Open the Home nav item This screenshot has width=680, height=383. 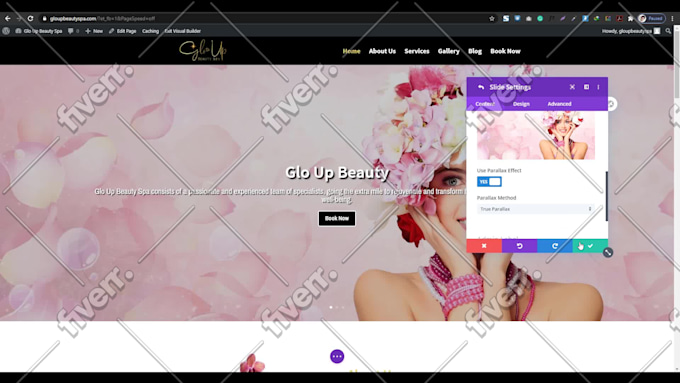[x=351, y=51]
